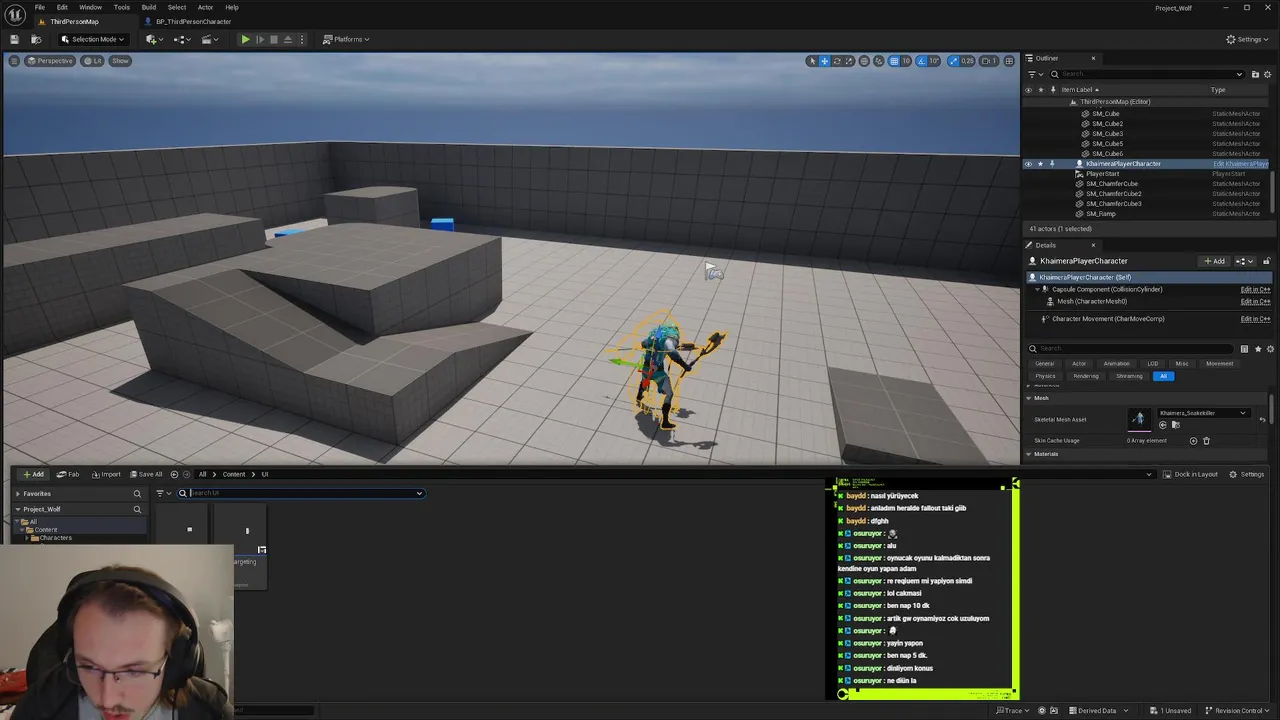Collapse Capsule Component tree arrow
The height and width of the screenshot is (720, 1280).
coord(1036,290)
